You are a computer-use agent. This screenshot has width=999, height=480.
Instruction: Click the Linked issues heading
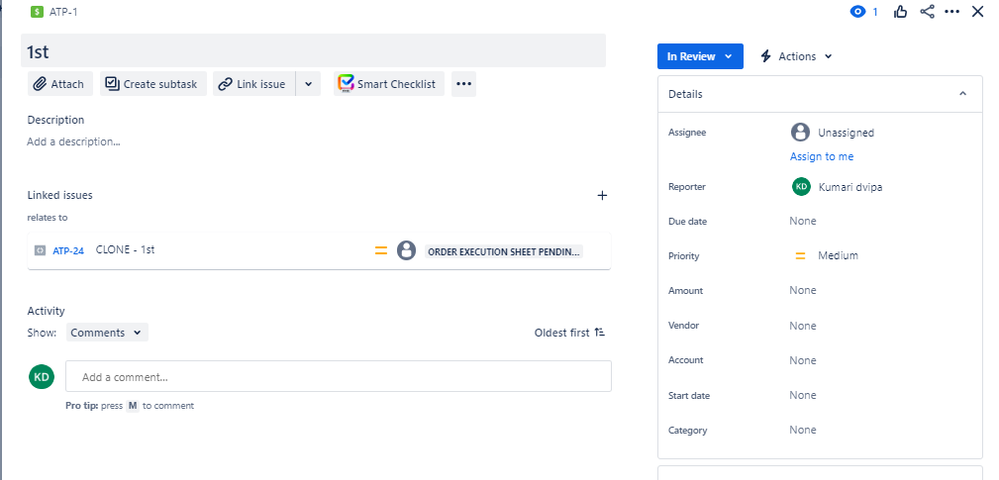pos(60,195)
